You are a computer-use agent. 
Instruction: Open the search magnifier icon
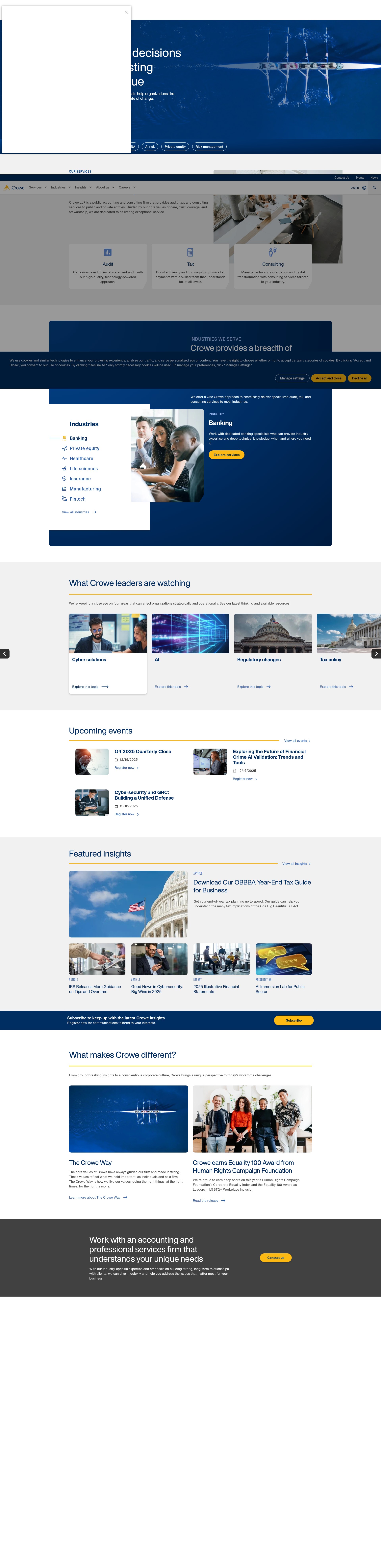pos(374,187)
